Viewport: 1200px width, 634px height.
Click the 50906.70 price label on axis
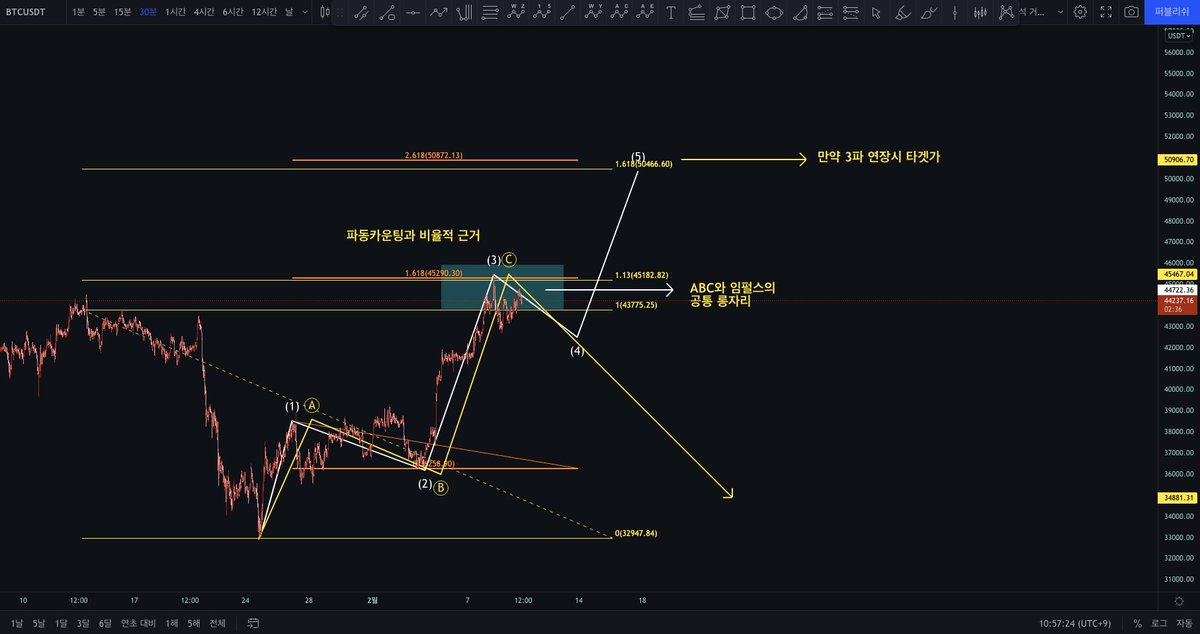coord(1178,159)
